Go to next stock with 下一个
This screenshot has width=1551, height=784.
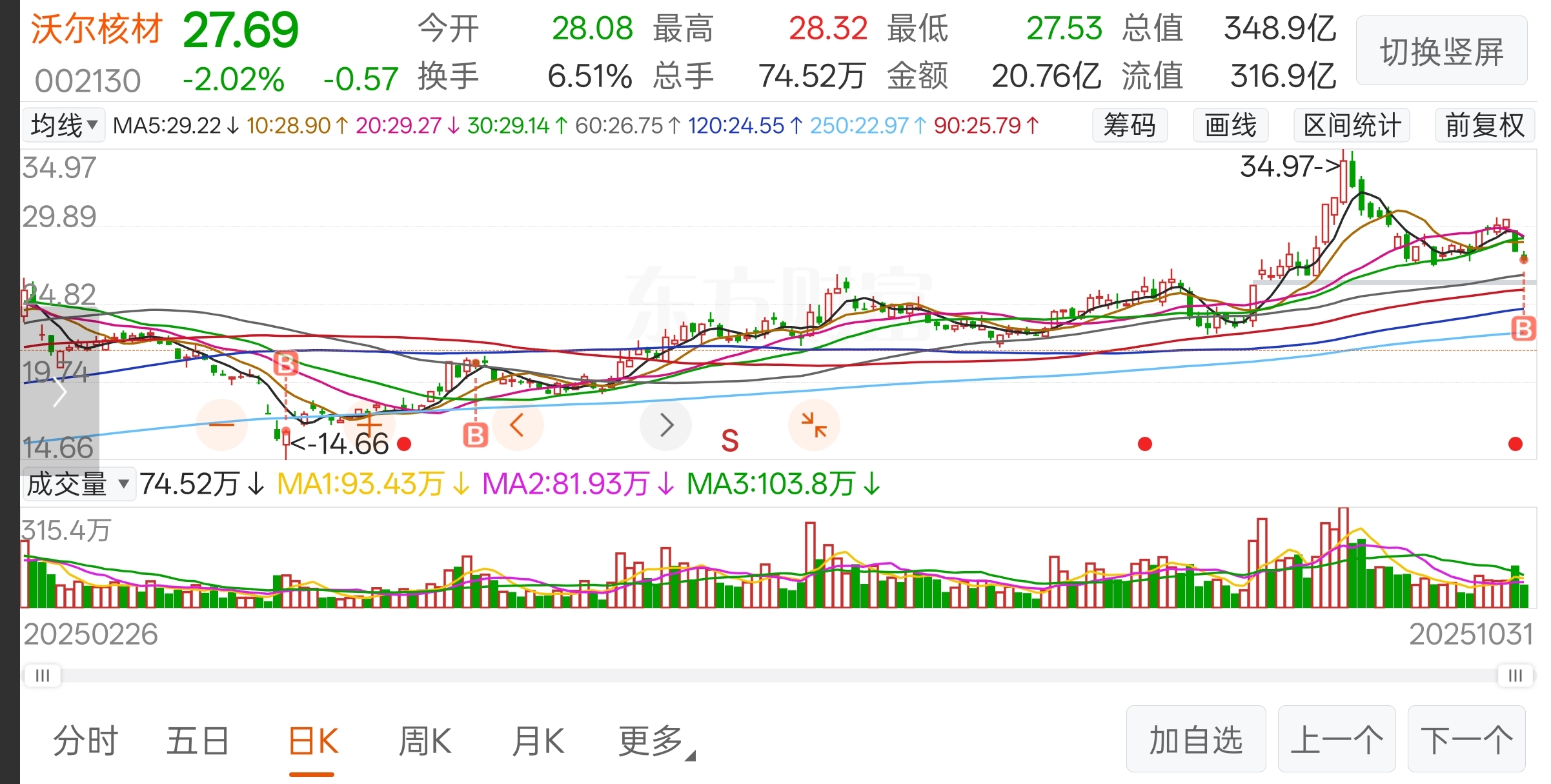pyautogui.click(x=1466, y=739)
